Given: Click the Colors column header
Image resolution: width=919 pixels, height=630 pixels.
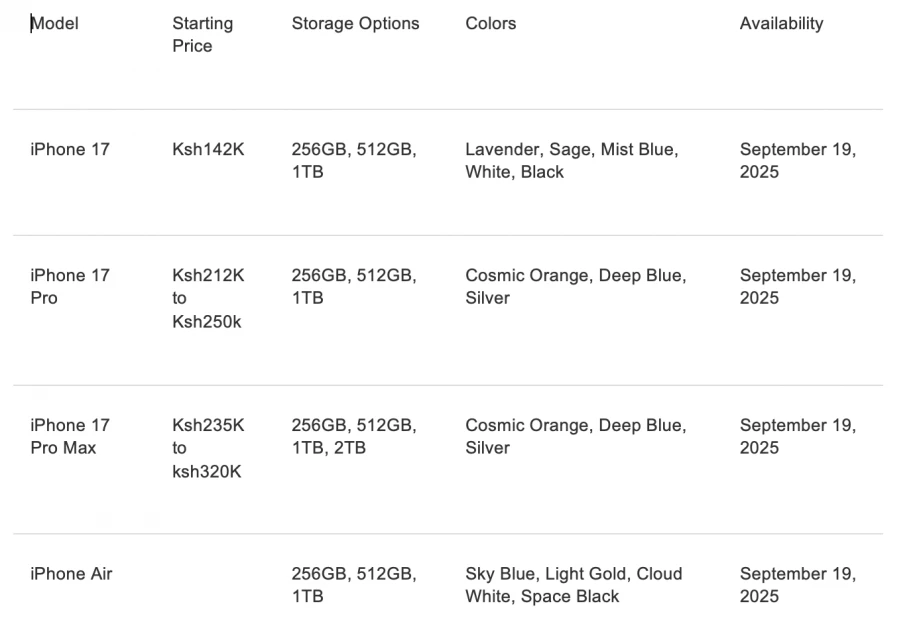Looking at the screenshot, I should pos(491,23).
